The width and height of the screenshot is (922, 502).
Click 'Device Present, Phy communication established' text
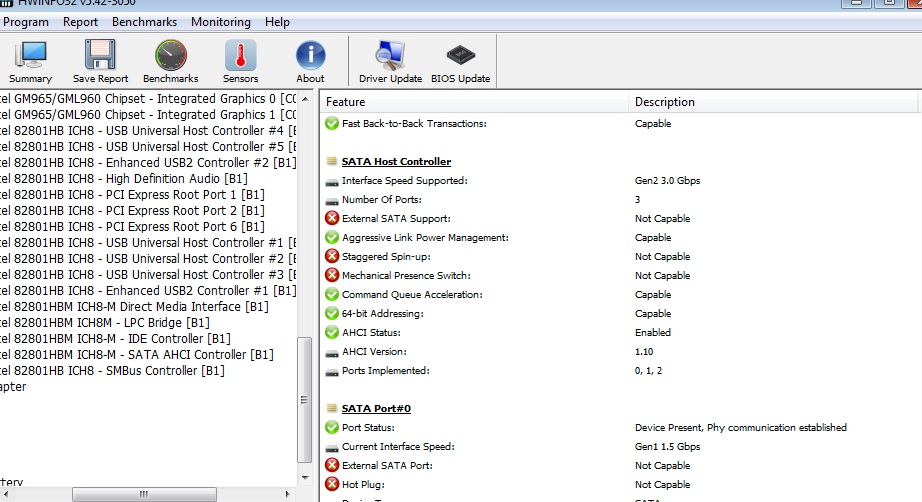[741, 427]
